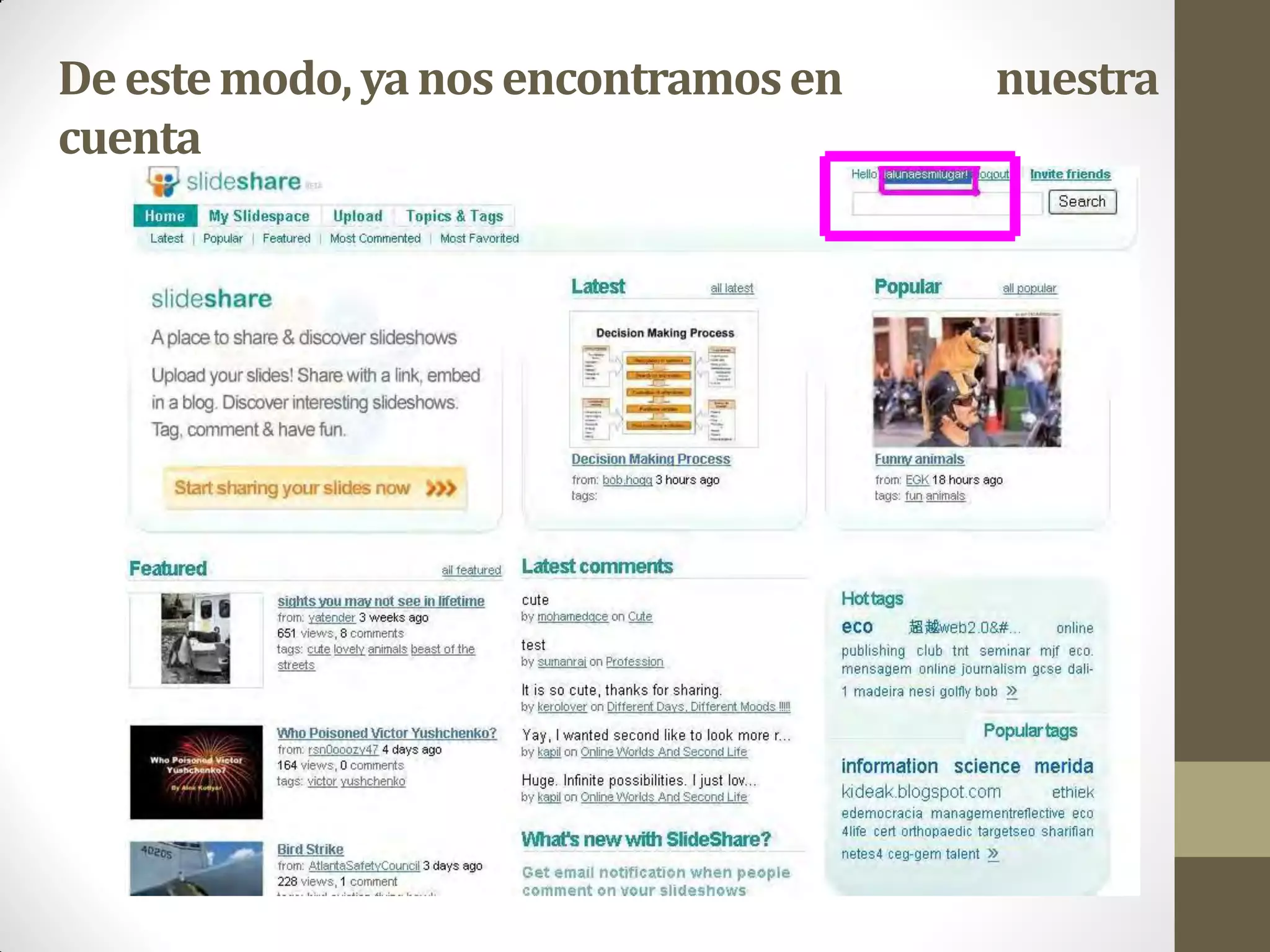Click Who Poisoned Victor Yushchenko? title link
Image resolution: width=1270 pixels, height=952 pixels.
click(386, 733)
